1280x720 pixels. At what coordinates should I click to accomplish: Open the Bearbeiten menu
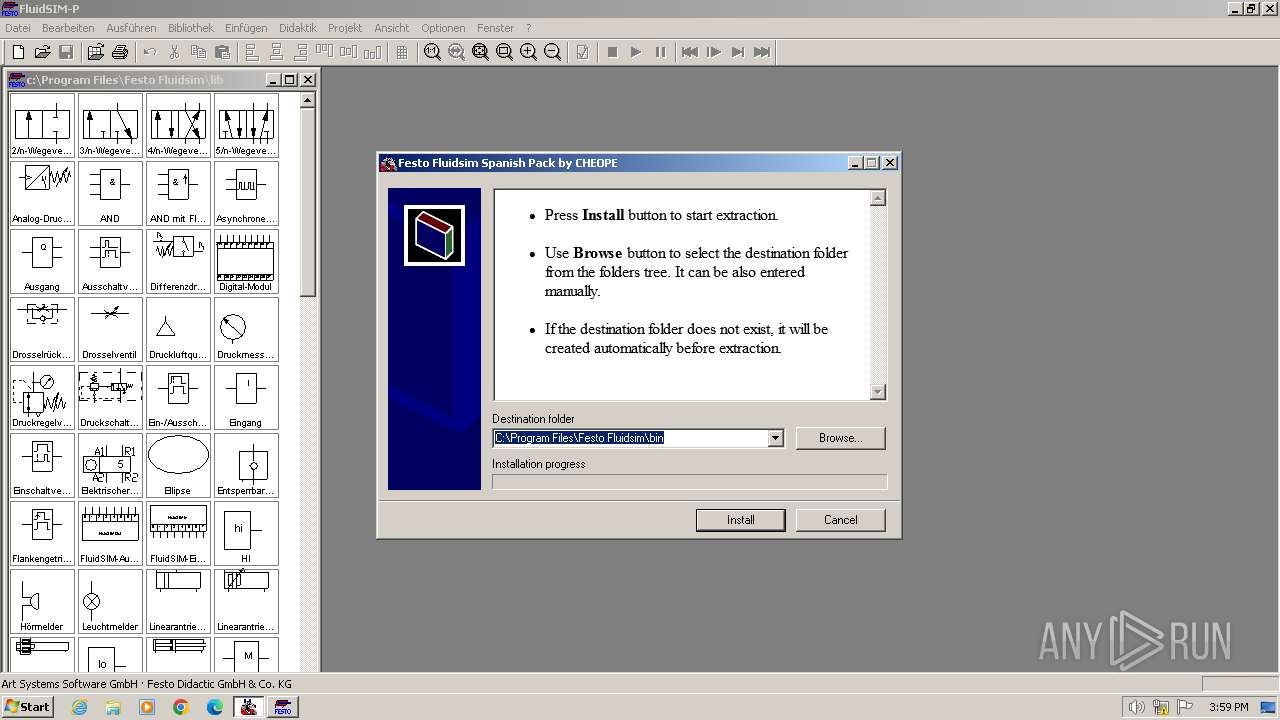68,28
